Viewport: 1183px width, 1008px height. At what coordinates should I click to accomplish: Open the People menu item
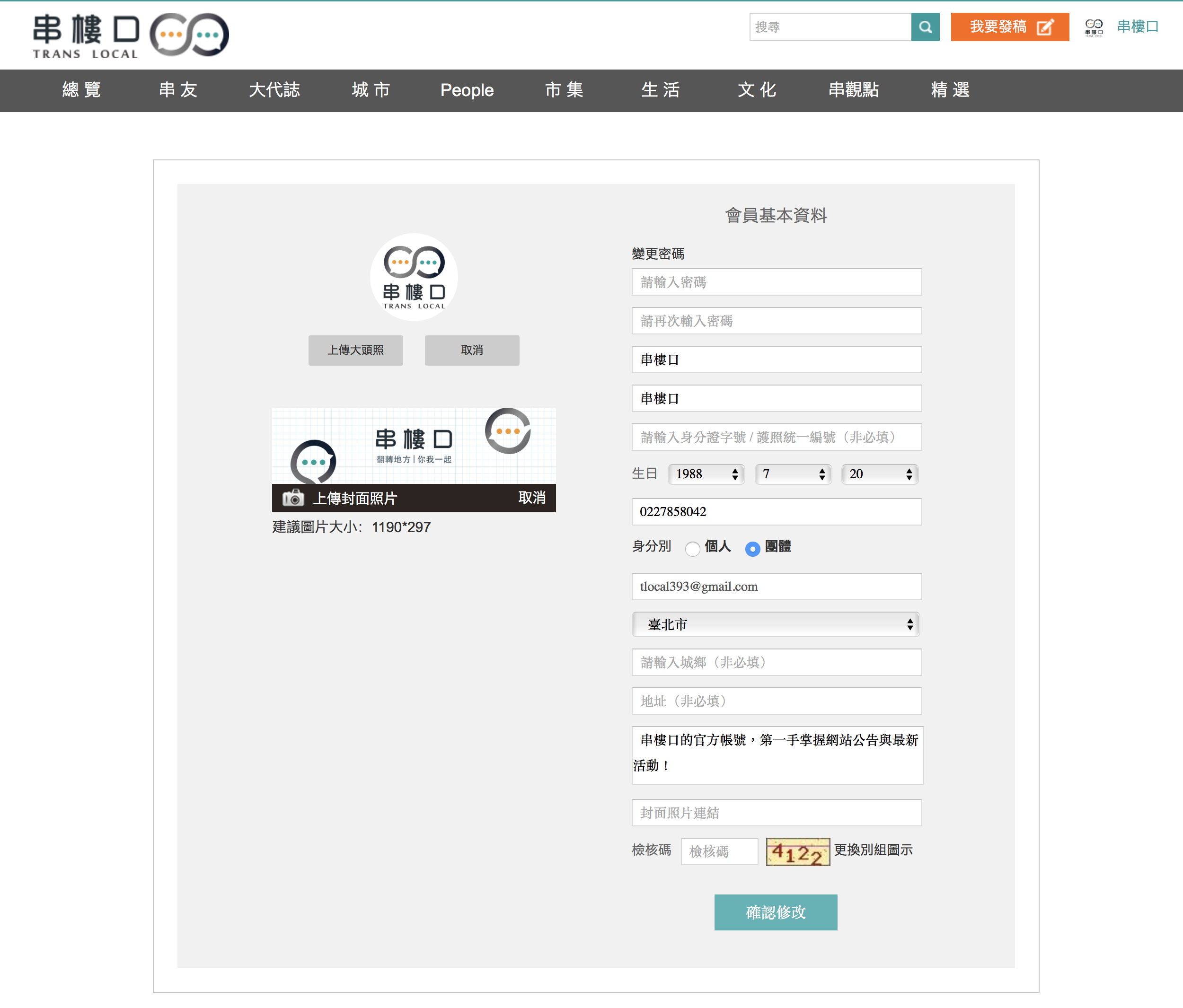click(467, 90)
